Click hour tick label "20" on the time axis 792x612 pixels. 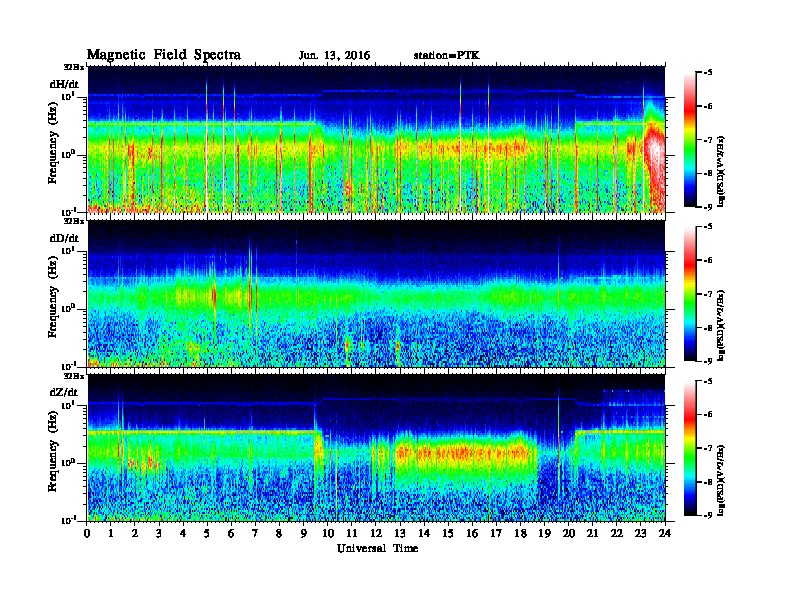click(568, 533)
